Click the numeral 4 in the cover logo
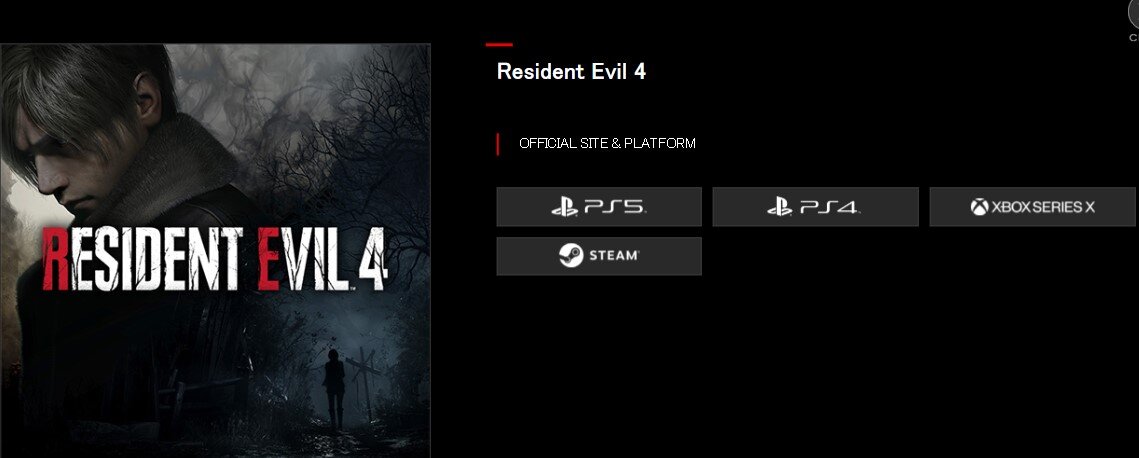Image resolution: width=1139 pixels, height=458 pixels. [x=373, y=258]
